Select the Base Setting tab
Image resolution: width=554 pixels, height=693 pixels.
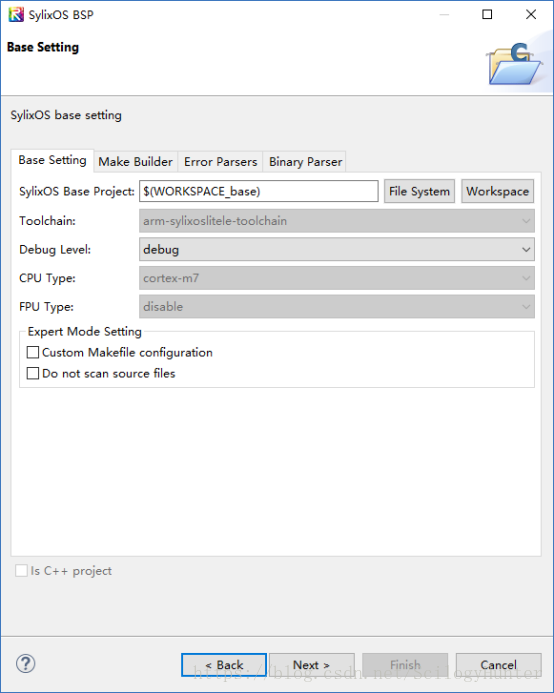[52, 160]
